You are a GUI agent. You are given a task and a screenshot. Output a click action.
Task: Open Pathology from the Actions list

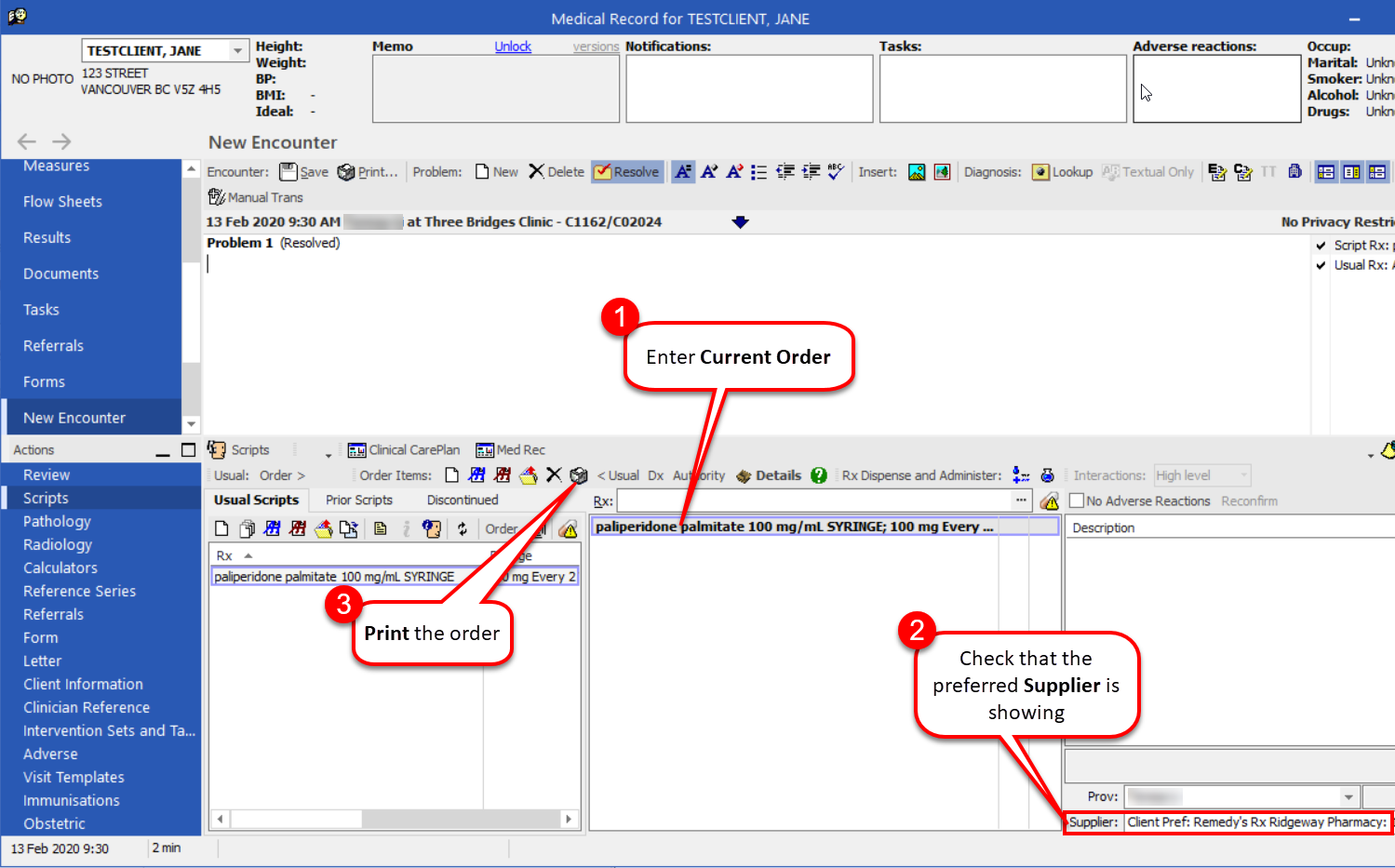tap(57, 522)
